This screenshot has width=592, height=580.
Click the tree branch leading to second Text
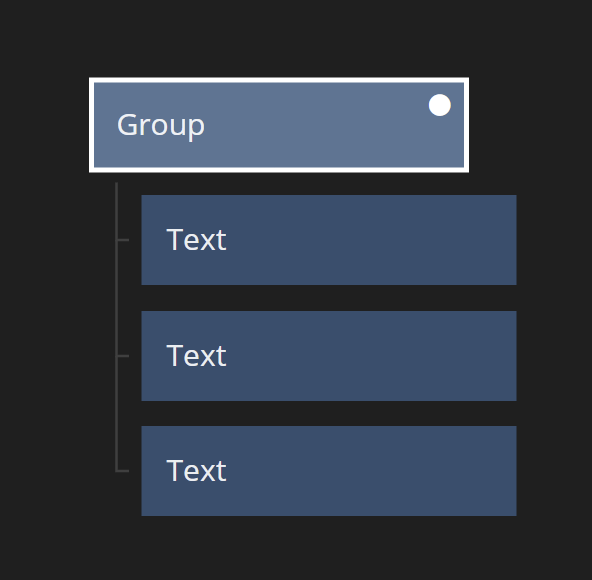coord(123,356)
